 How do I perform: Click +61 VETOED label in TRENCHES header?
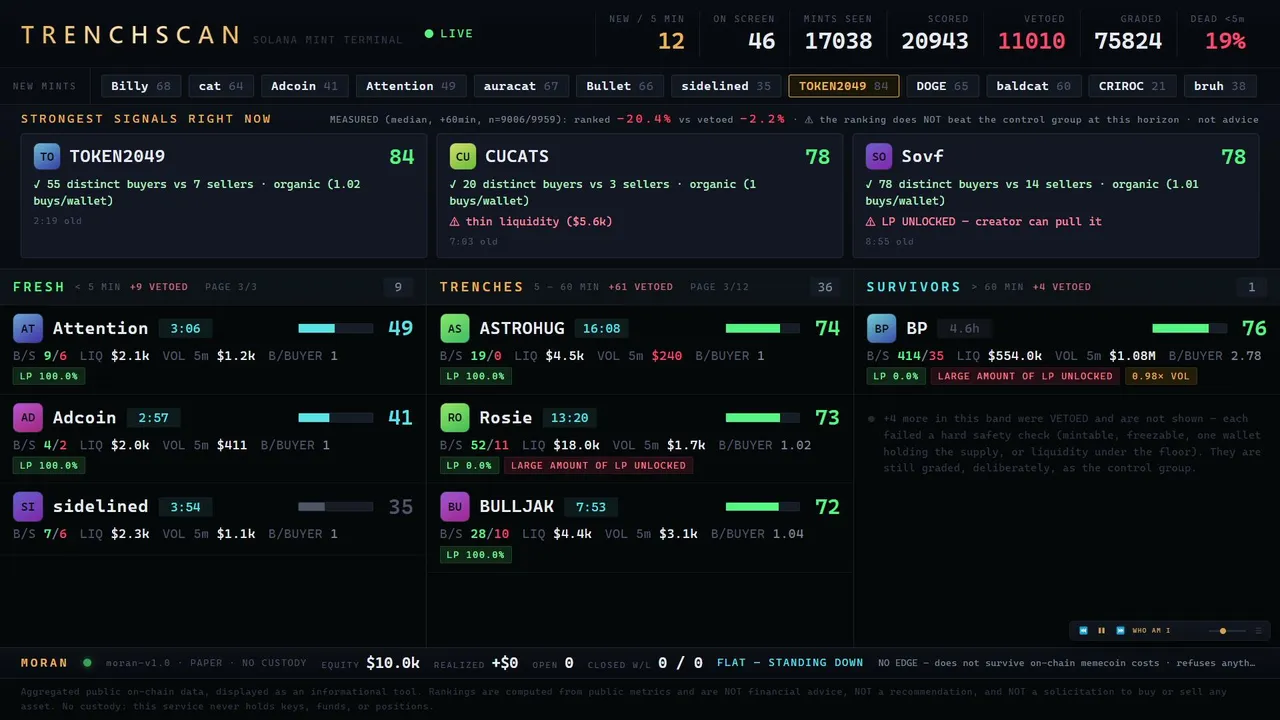point(641,287)
